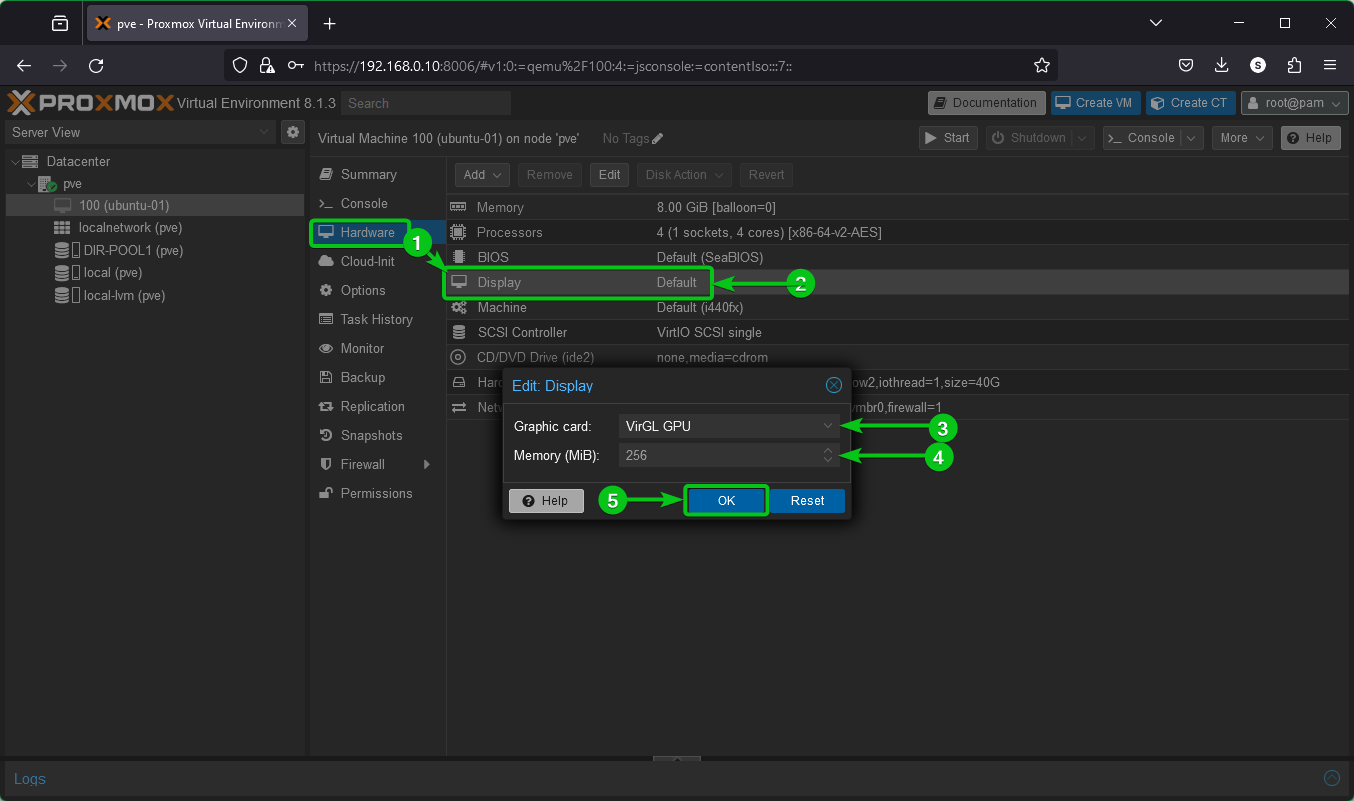This screenshot has height=801, width=1354.
Task: Select DIR-POOL1 (pve) storage
Action: pos(133,250)
